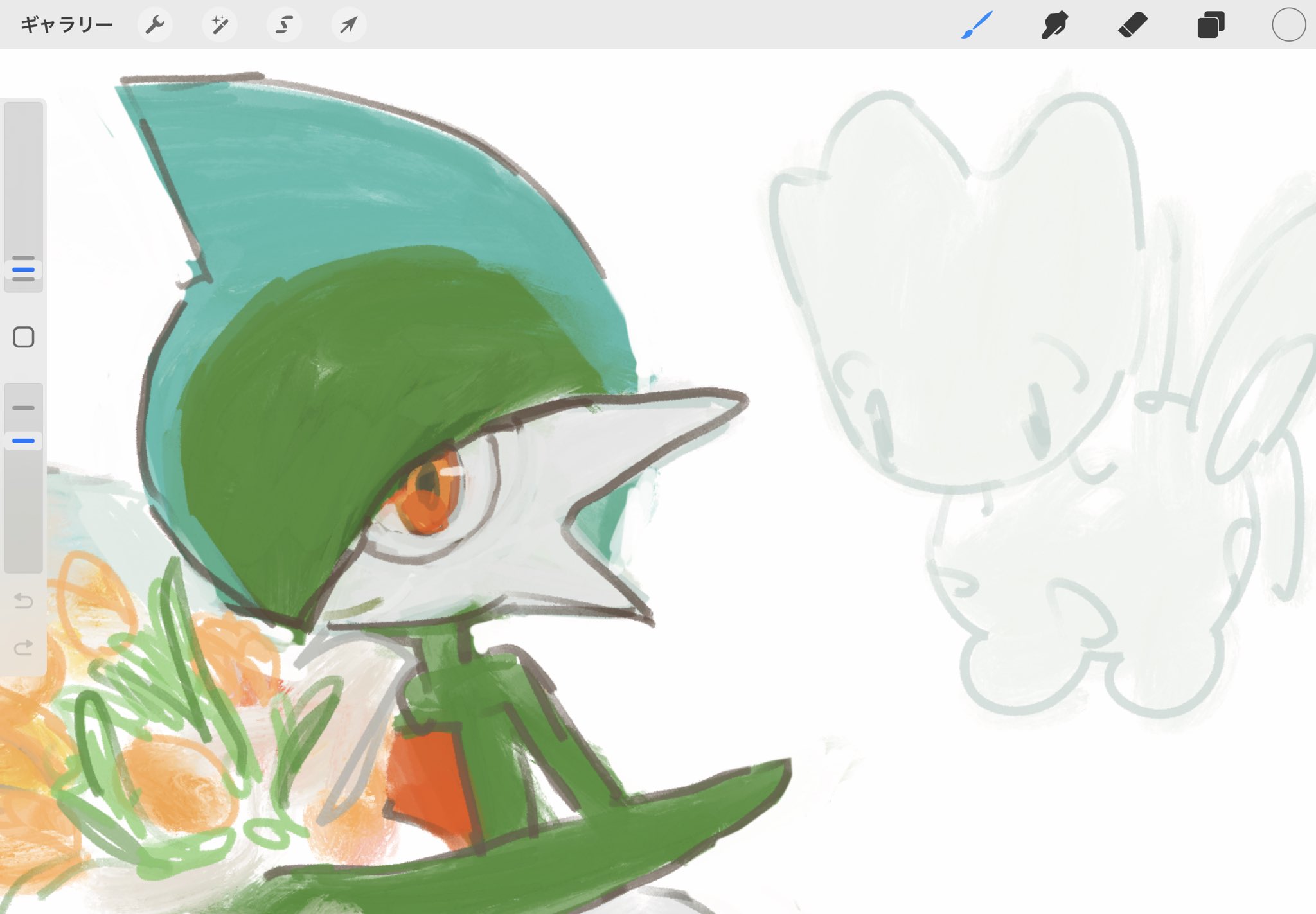
Task: Activate the Transform arrow tool
Action: click(349, 25)
